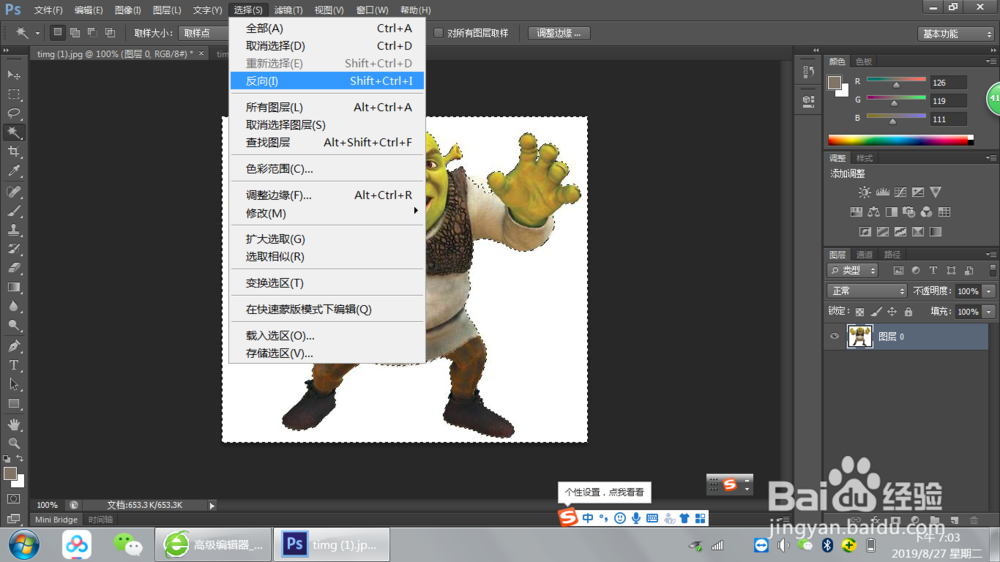Open the Mini Bridge panel
The image size is (1000, 562).
point(56,520)
